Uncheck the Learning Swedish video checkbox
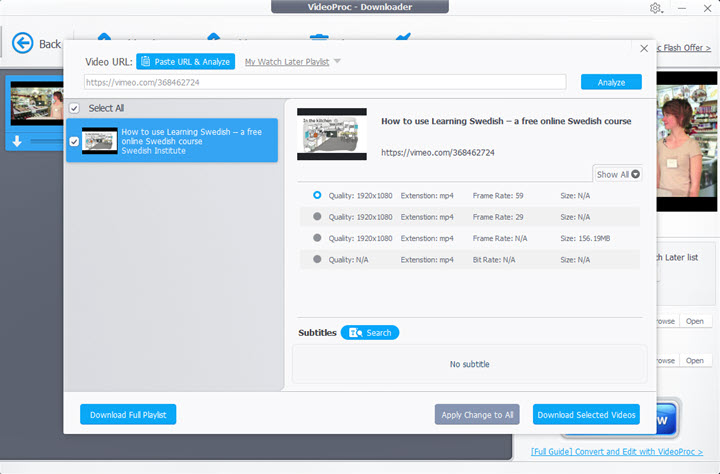 coord(74,141)
